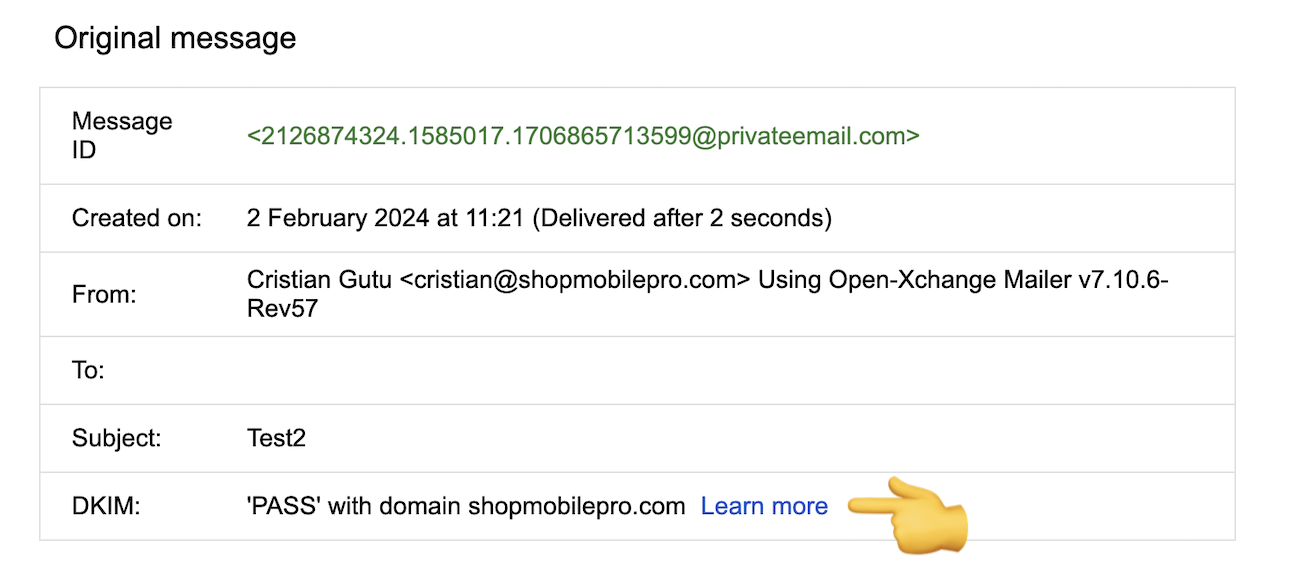1300x587 pixels.
Task: Click the DKIM label
Action: point(106,506)
